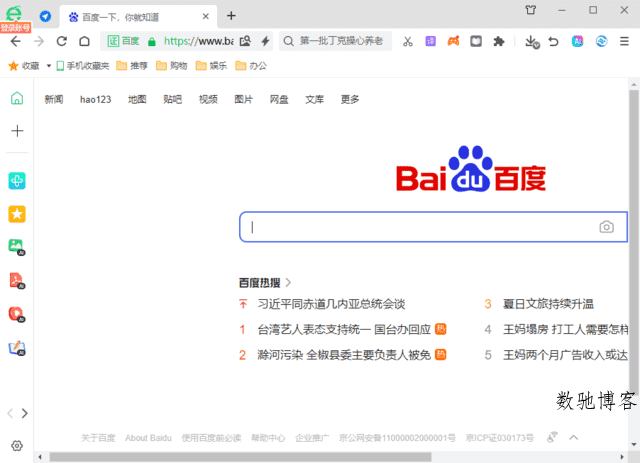This screenshot has height=463, width=640.
Task: Open the red AI video sidebar tool
Action: [x=17, y=314]
